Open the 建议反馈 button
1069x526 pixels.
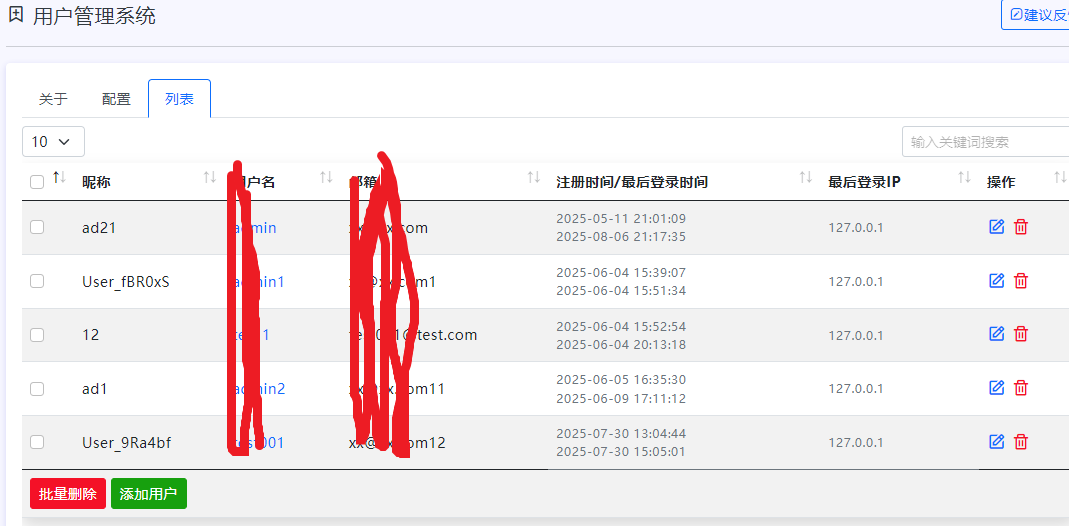[1035, 15]
